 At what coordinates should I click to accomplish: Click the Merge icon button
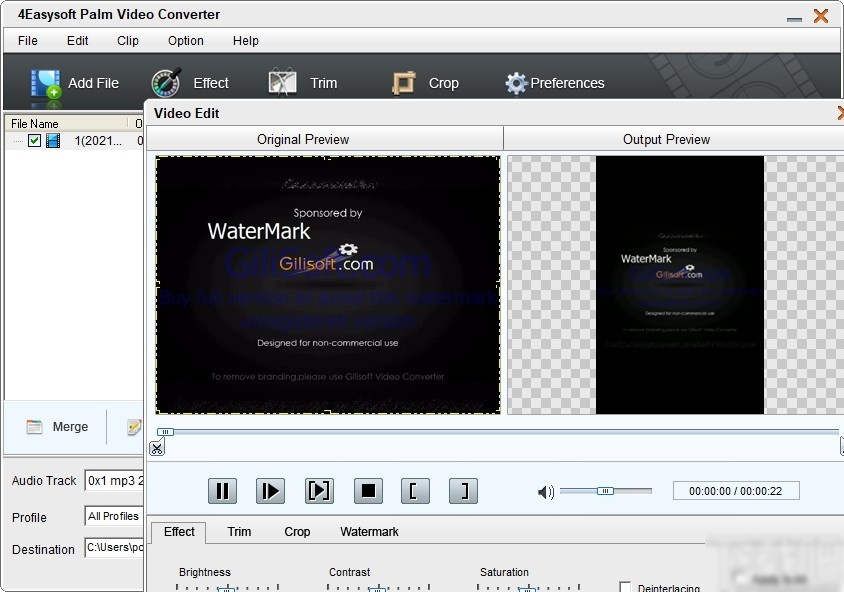34,427
